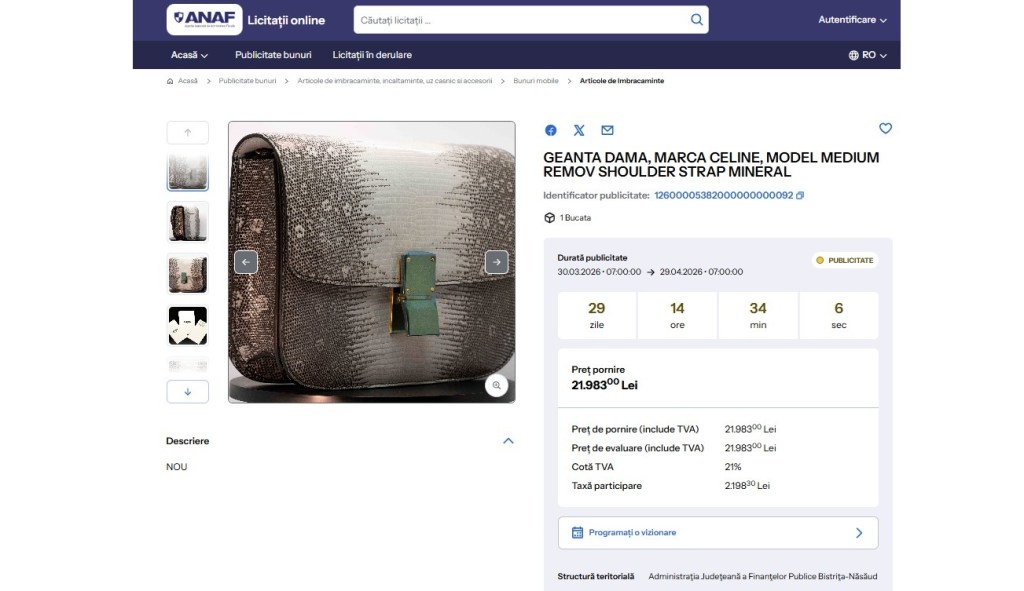Image resolution: width=1024 pixels, height=591 pixels.
Task: Select the second handbag thumbnail
Action: point(188,222)
